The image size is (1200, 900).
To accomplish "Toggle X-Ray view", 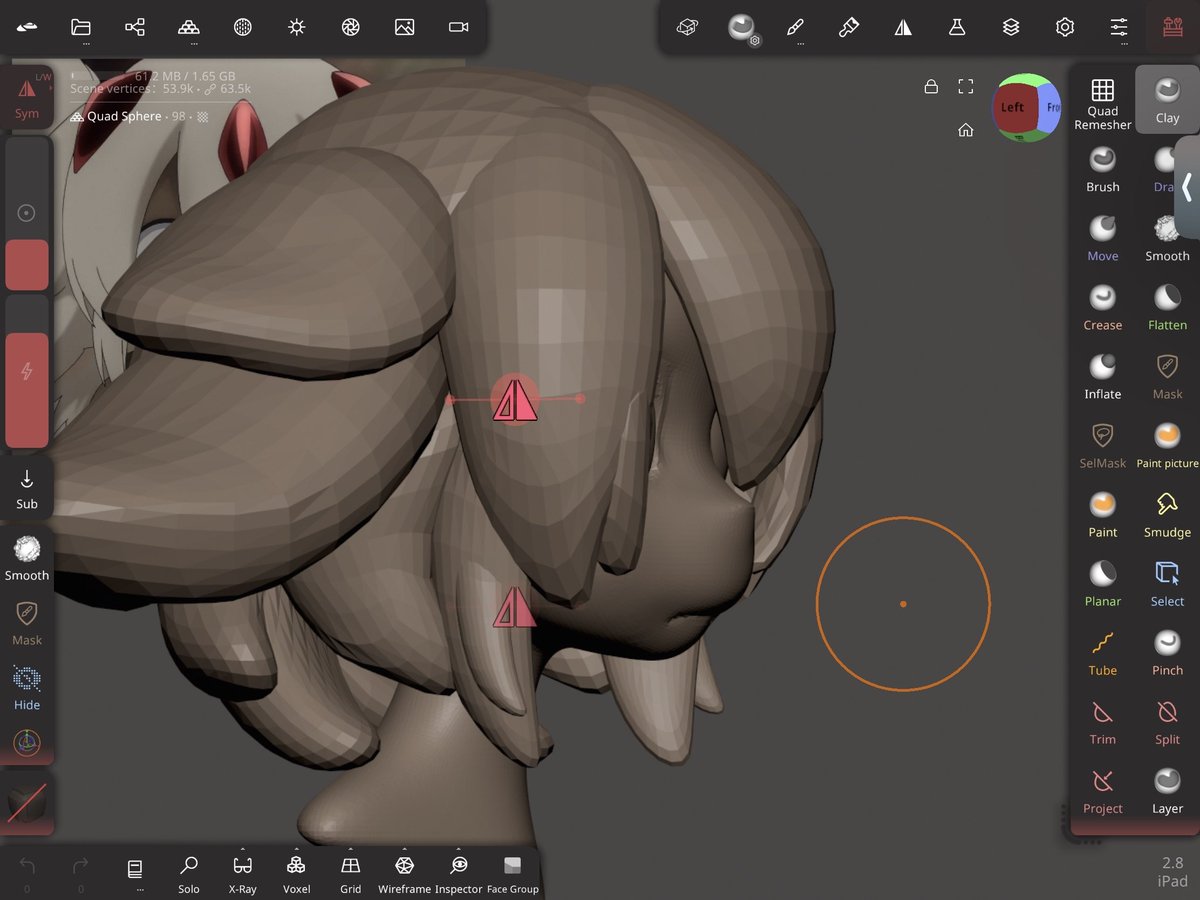I will [x=242, y=874].
